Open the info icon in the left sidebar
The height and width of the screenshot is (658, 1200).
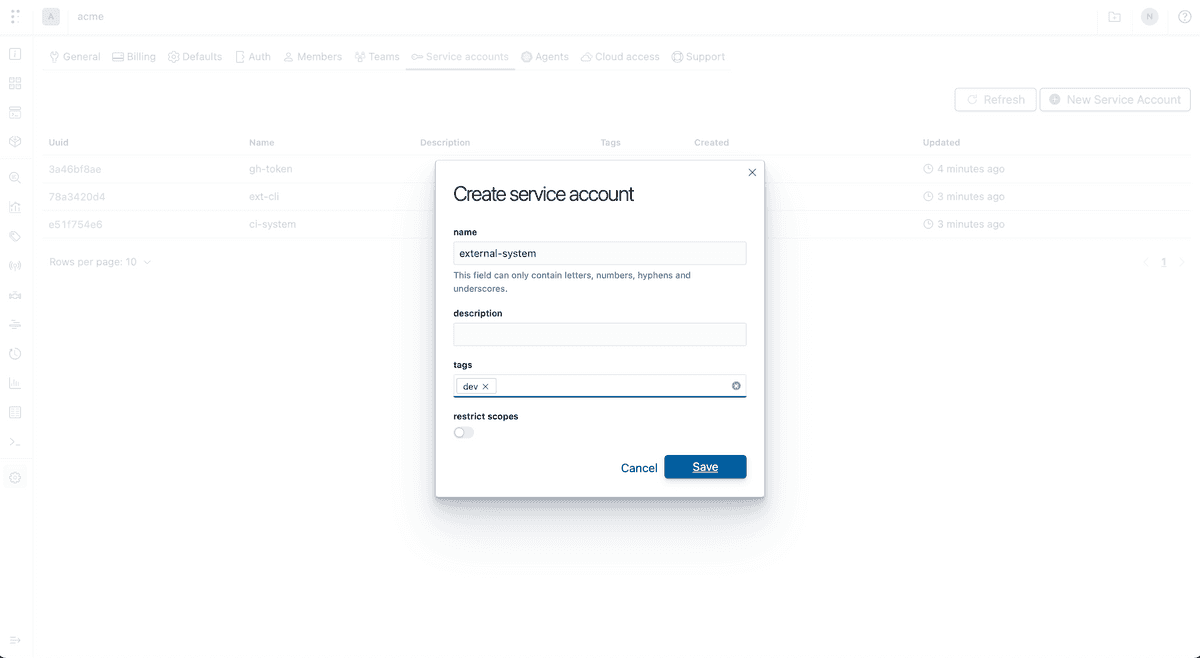15,54
